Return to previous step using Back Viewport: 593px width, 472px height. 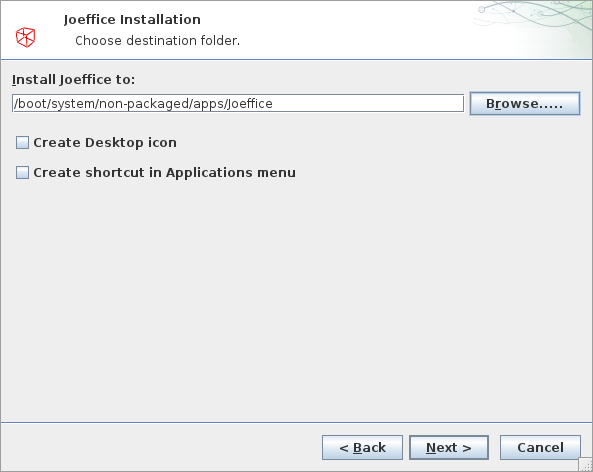362,447
